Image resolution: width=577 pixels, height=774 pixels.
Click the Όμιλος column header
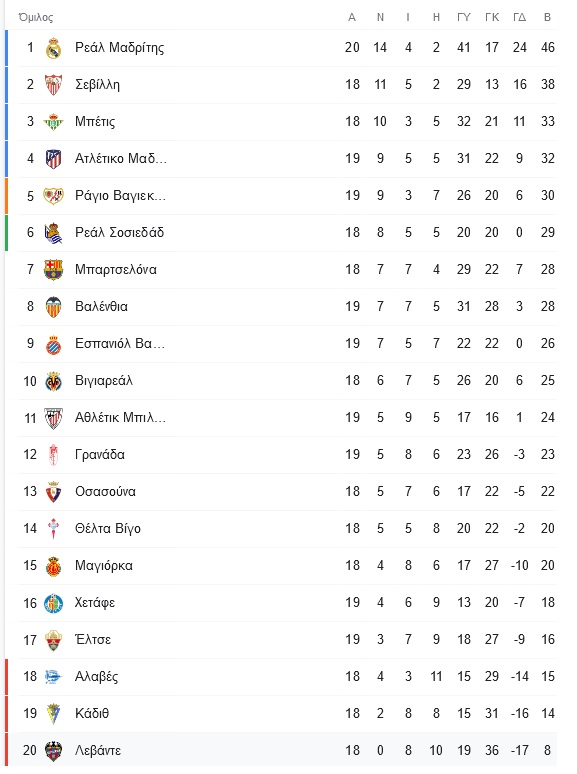(36, 18)
